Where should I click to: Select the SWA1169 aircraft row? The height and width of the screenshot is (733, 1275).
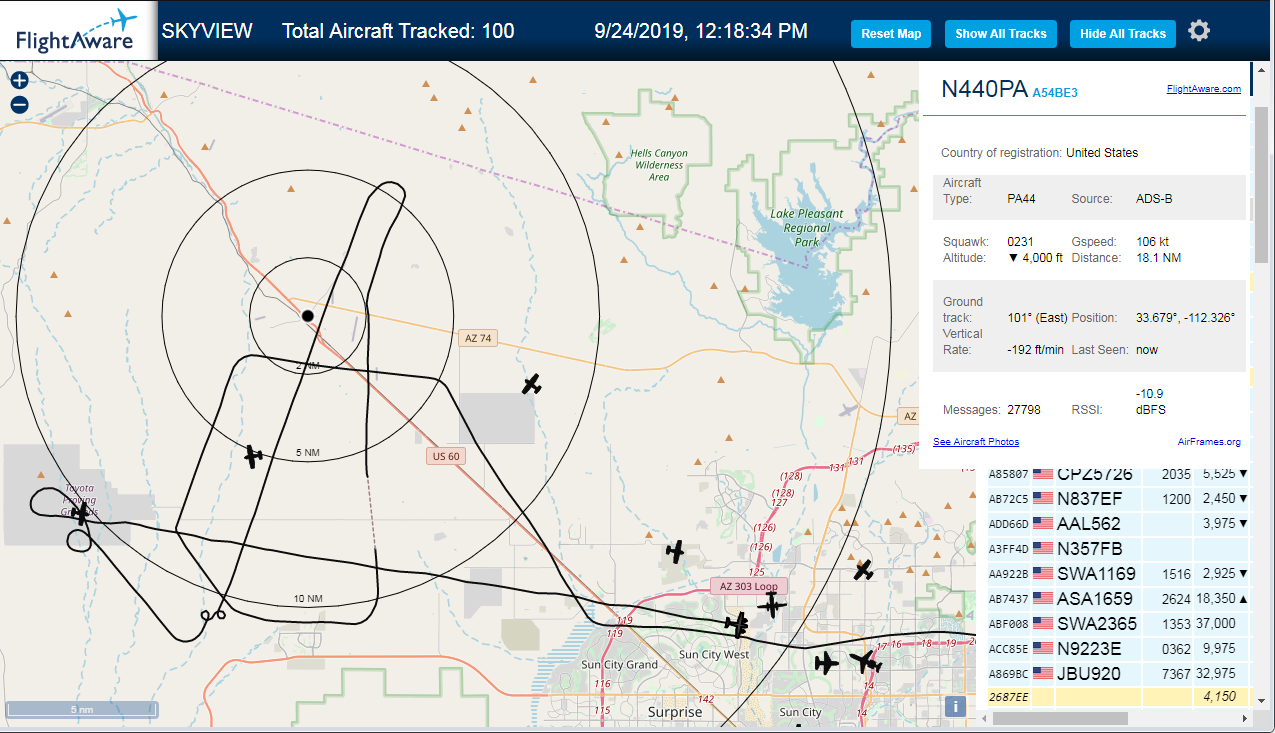point(1118,573)
